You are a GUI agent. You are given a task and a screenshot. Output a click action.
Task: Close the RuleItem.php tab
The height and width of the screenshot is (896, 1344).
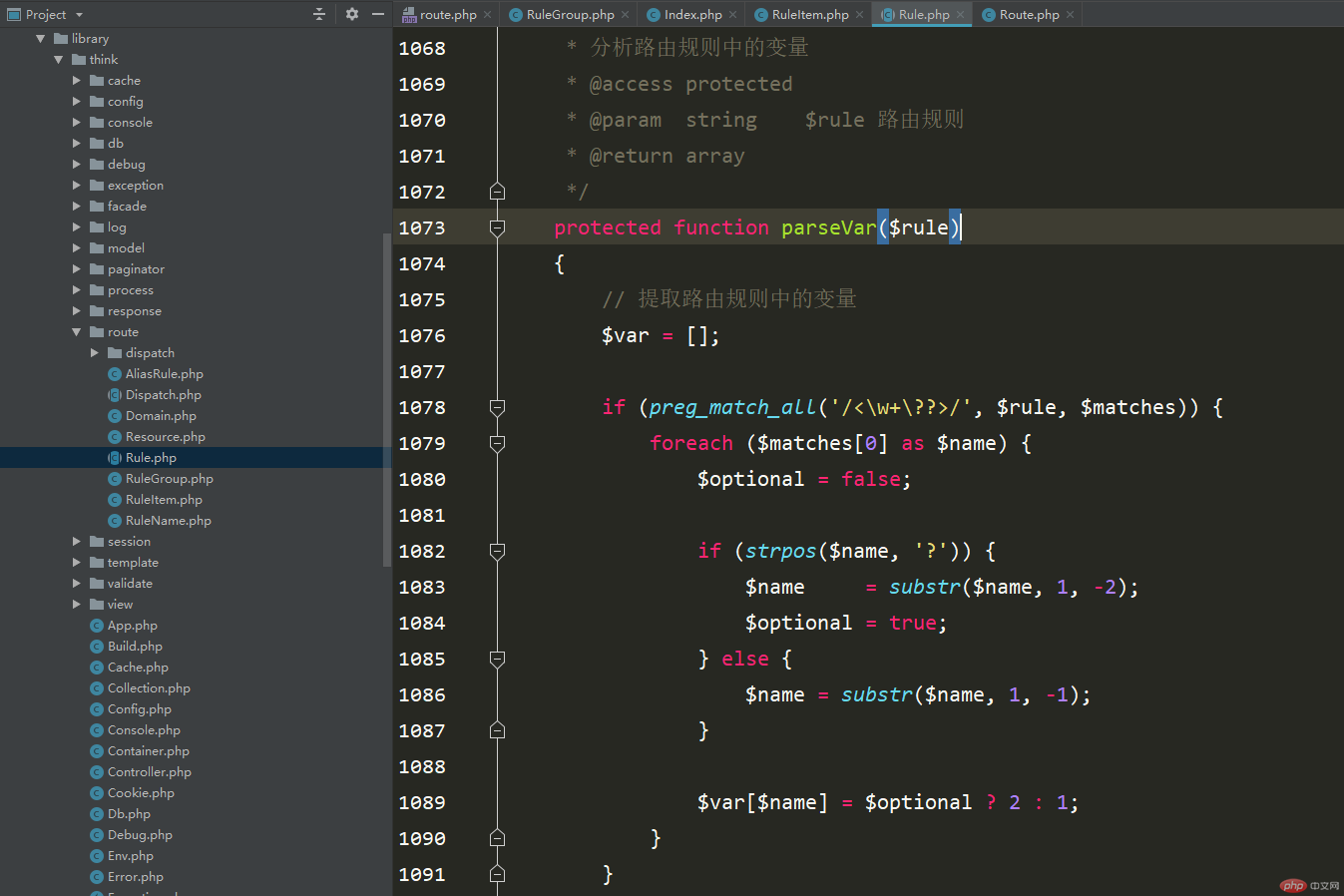coord(860,15)
